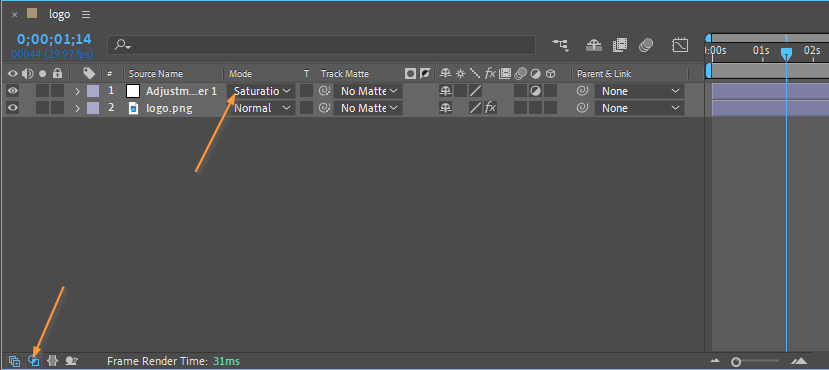Select the logo composition tab
The width and height of the screenshot is (829, 370).
coord(59,14)
